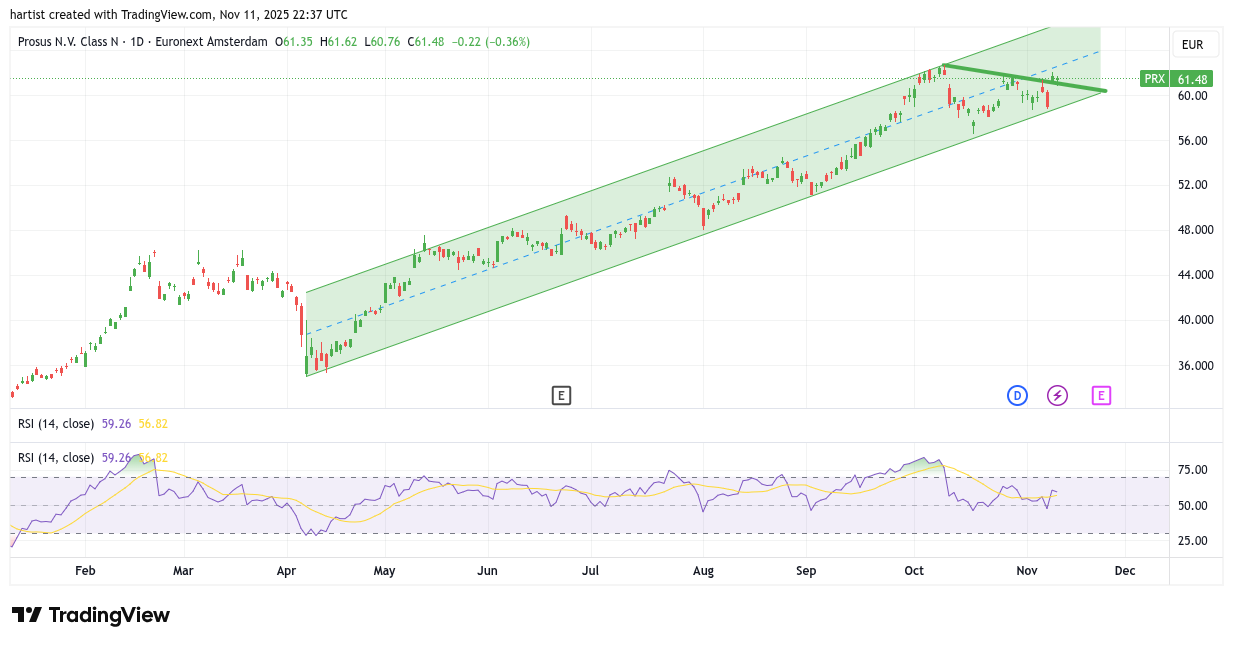Click the lower RSI (14, close) legend in oscillator pane
Screen dimensions: 1233x645
(56, 458)
